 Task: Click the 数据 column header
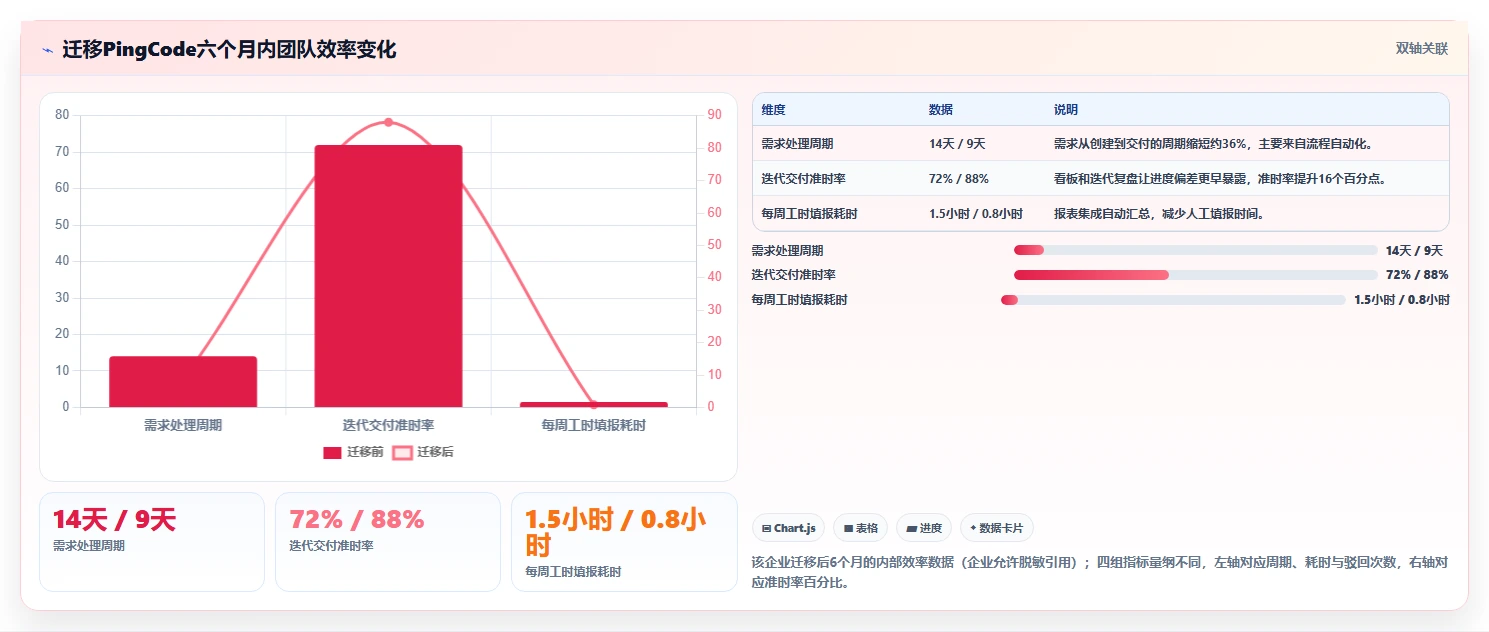point(941,110)
